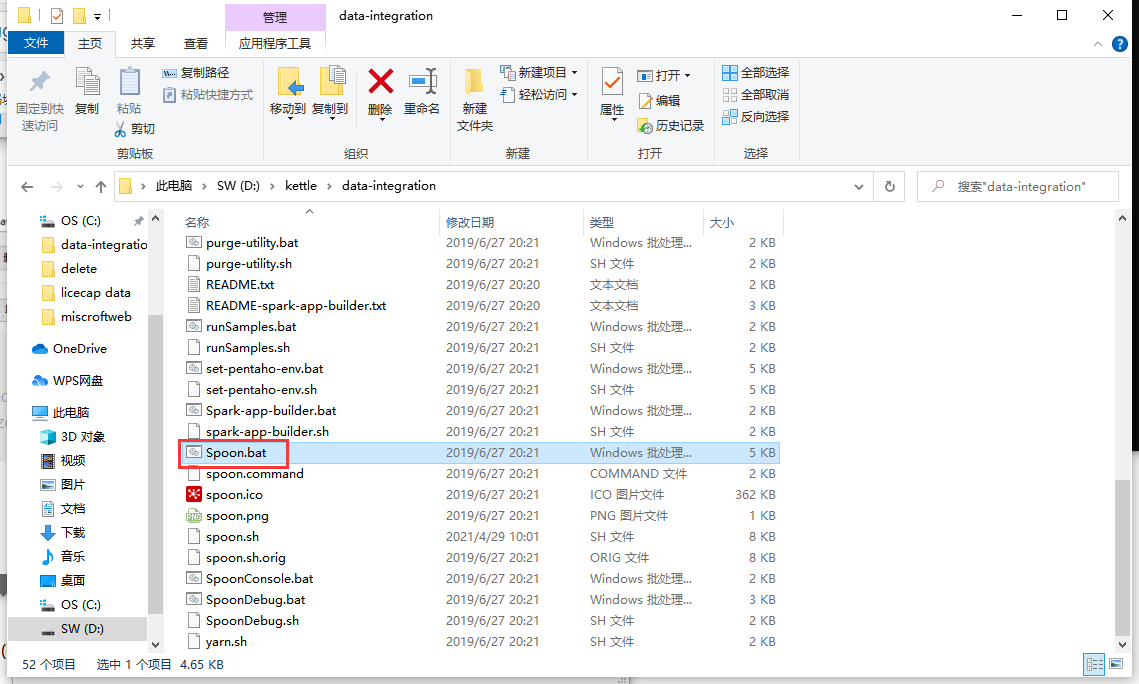Click the Edit (编辑) button

pos(659,101)
